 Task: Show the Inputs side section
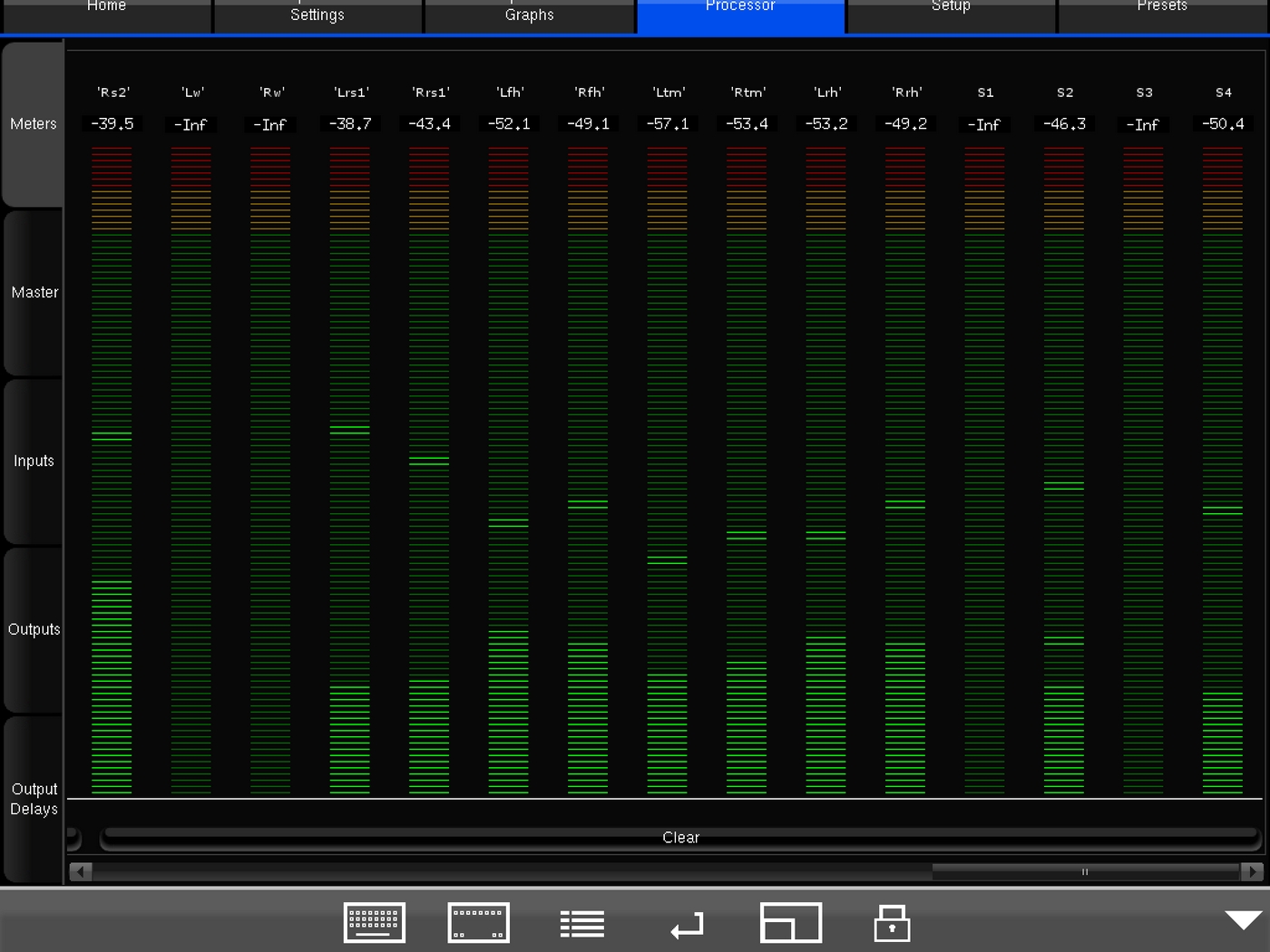click(x=34, y=461)
